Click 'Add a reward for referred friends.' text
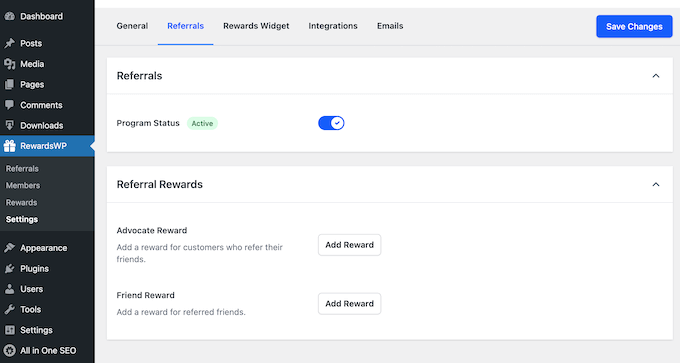The image size is (680, 363). [181, 312]
